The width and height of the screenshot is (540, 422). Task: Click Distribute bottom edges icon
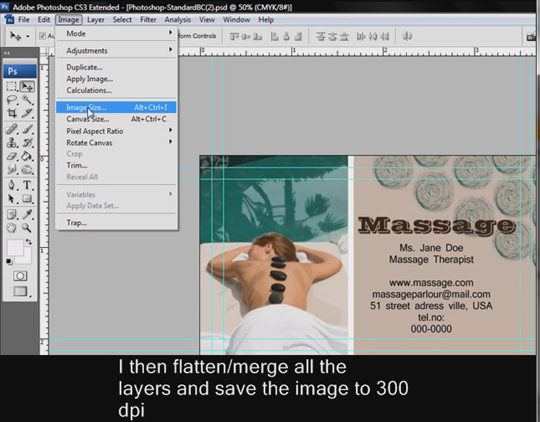click(344, 36)
